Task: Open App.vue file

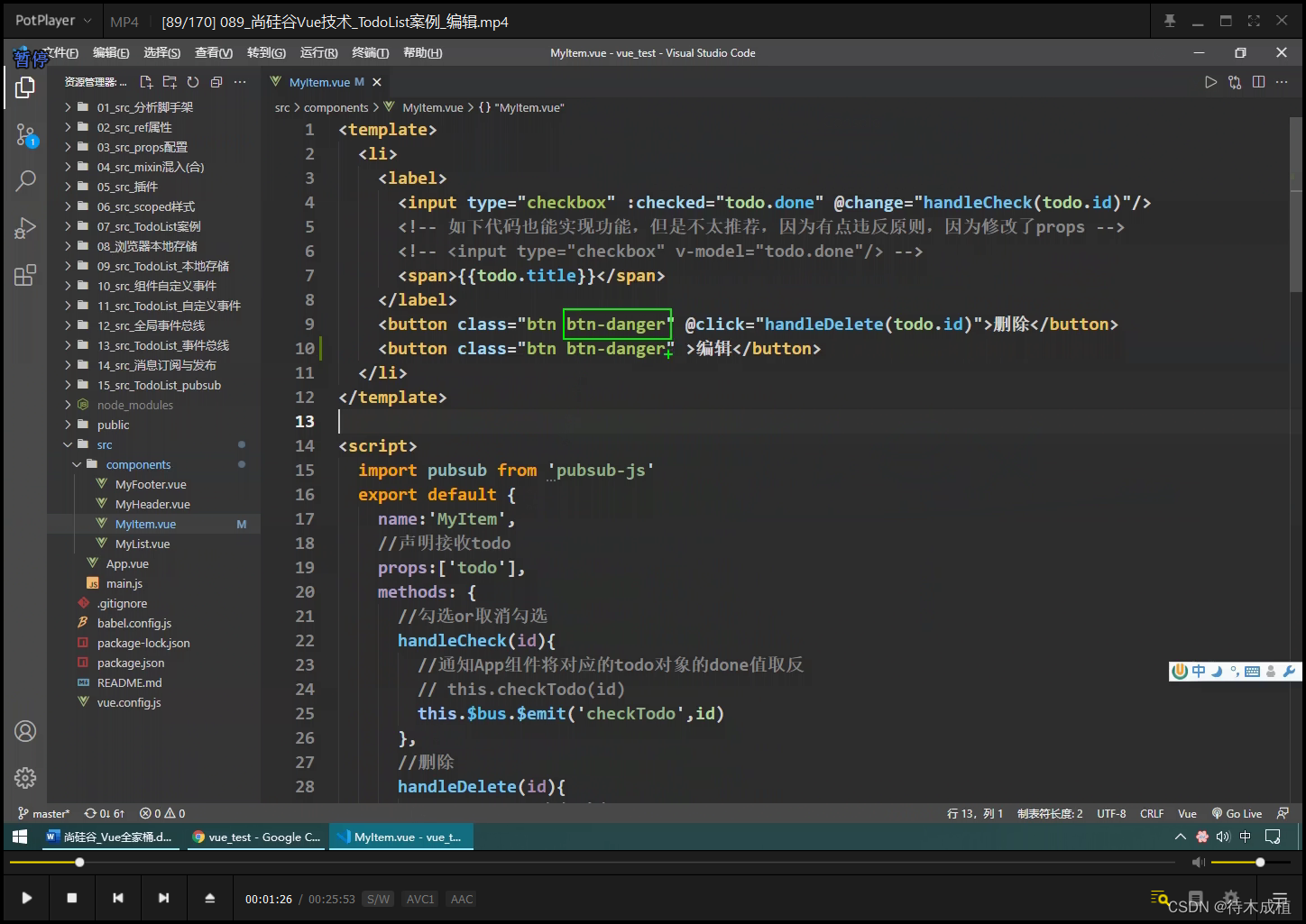Action: (127, 563)
